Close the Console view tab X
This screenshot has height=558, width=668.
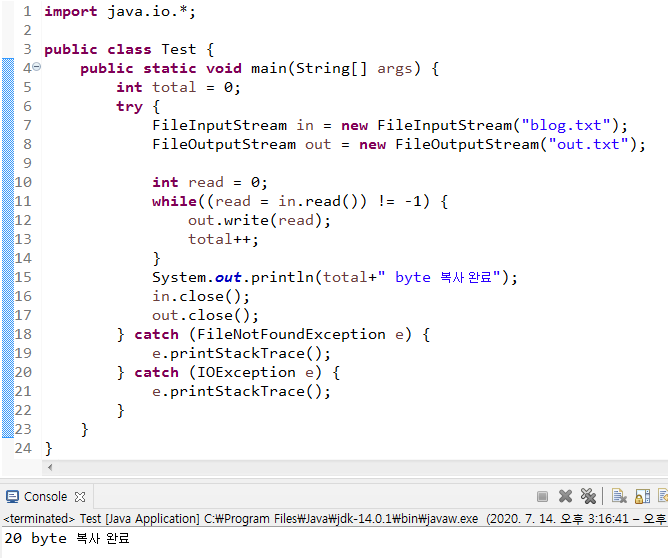pos(80,497)
